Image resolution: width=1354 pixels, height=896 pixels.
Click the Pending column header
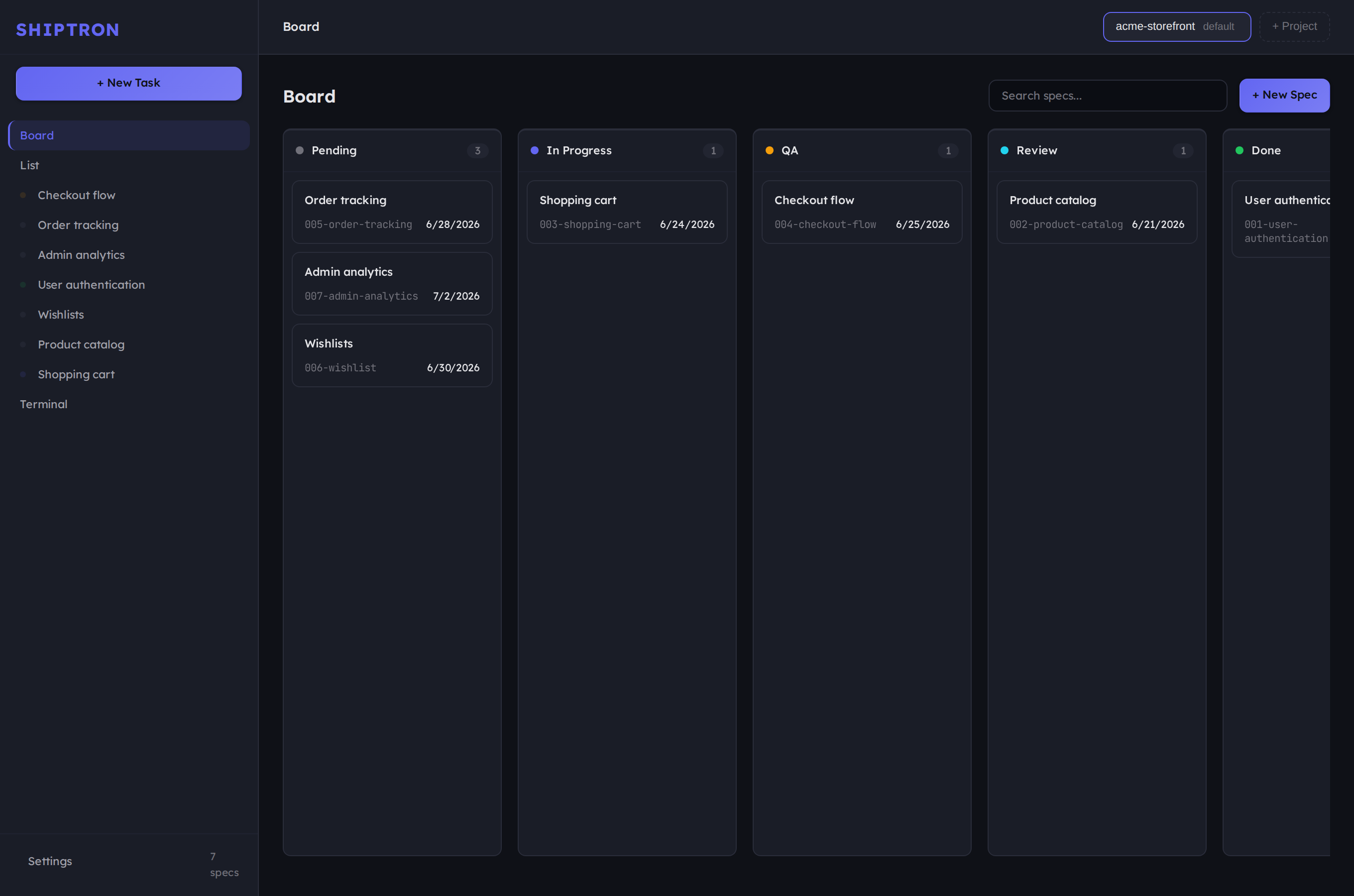(392, 150)
